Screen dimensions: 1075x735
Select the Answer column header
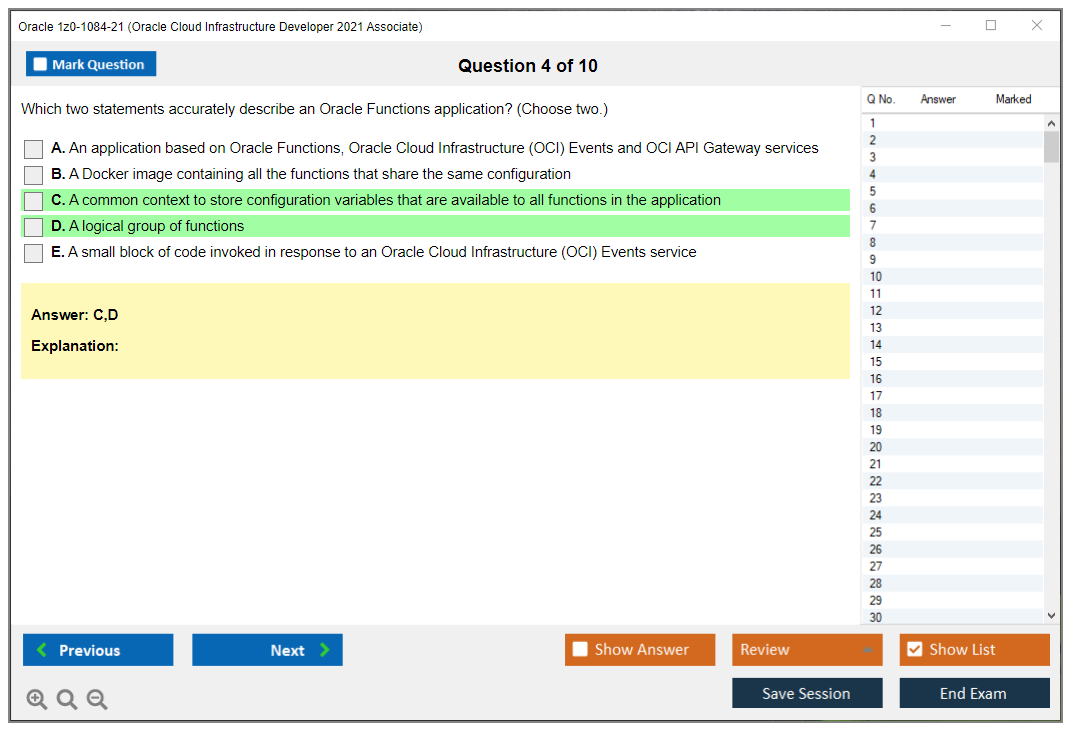pos(937,99)
